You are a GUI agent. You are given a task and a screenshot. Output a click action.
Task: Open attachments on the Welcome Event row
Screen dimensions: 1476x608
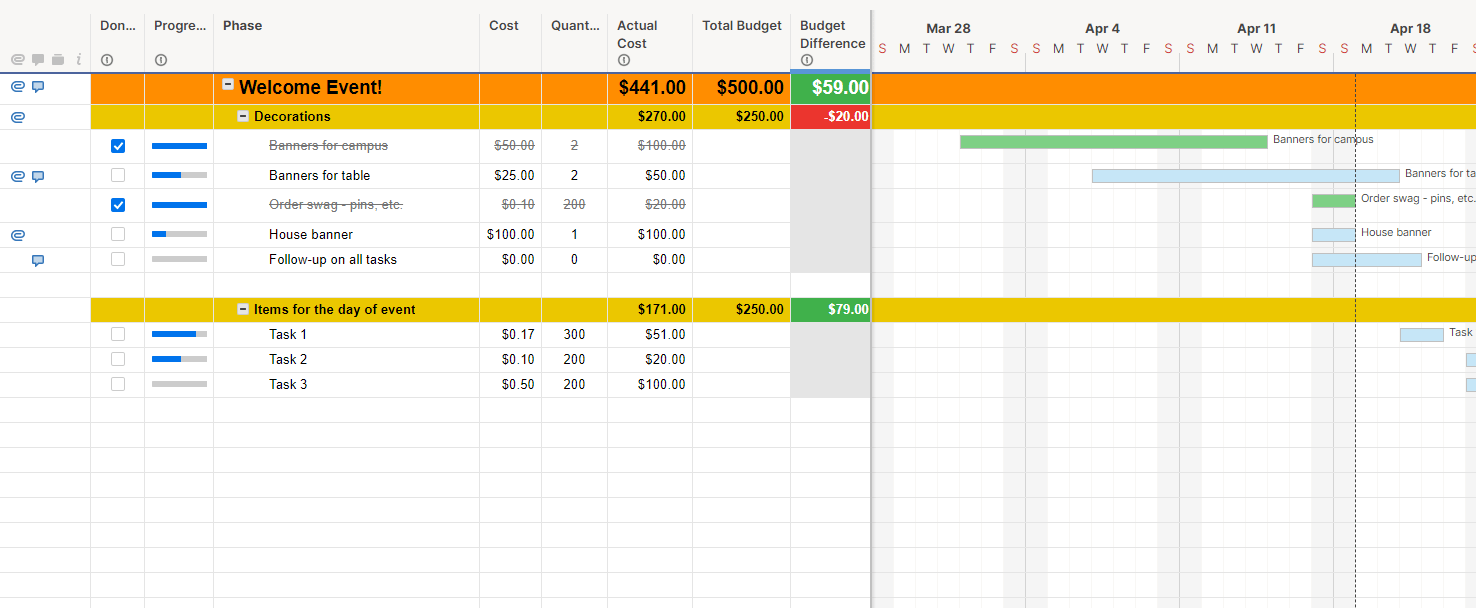coord(17,87)
